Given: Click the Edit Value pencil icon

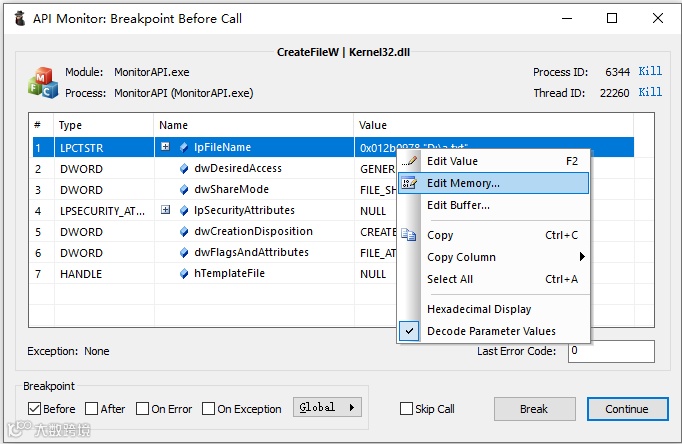Looking at the screenshot, I should pyautogui.click(x=409, y=161).
